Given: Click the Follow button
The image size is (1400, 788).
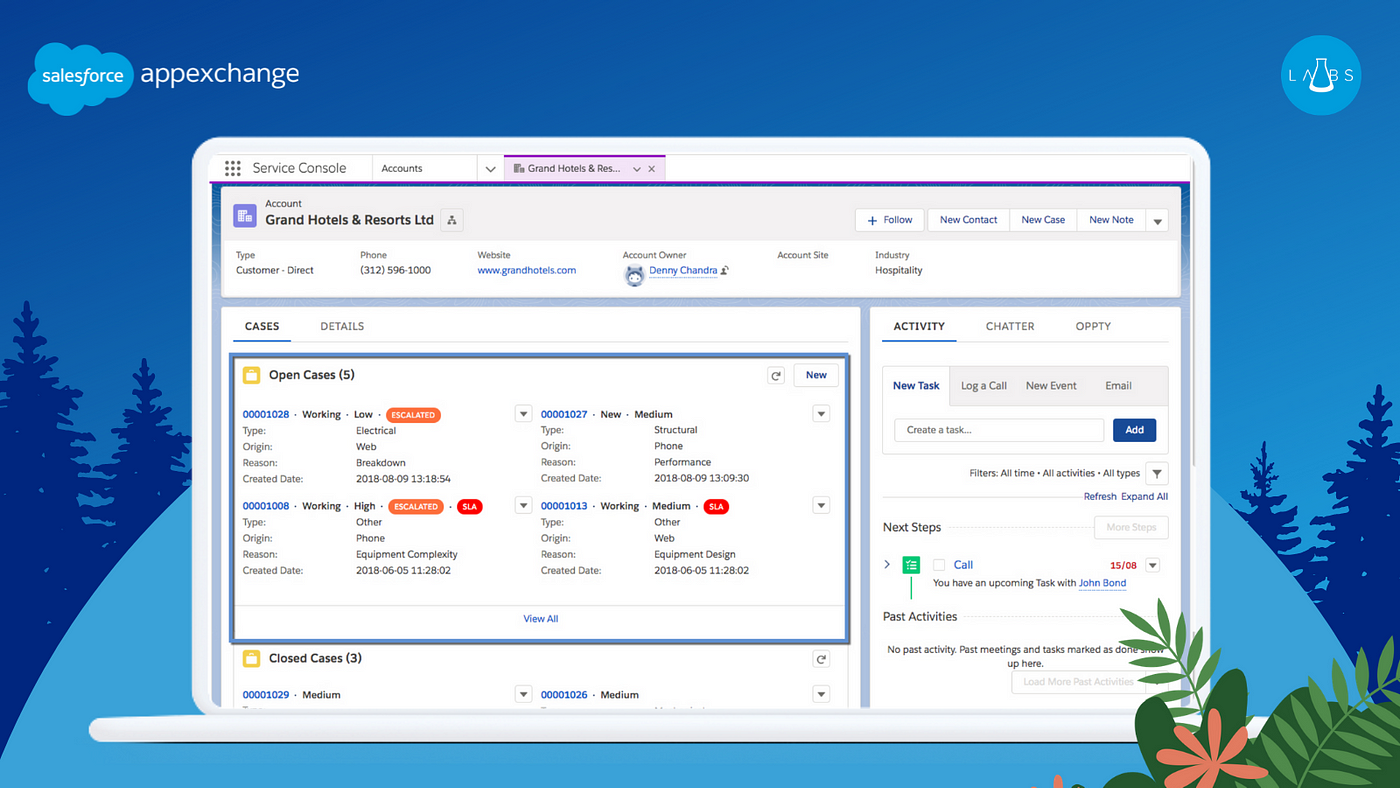Looking at the screenshot, I should click(x=890, y=220).
